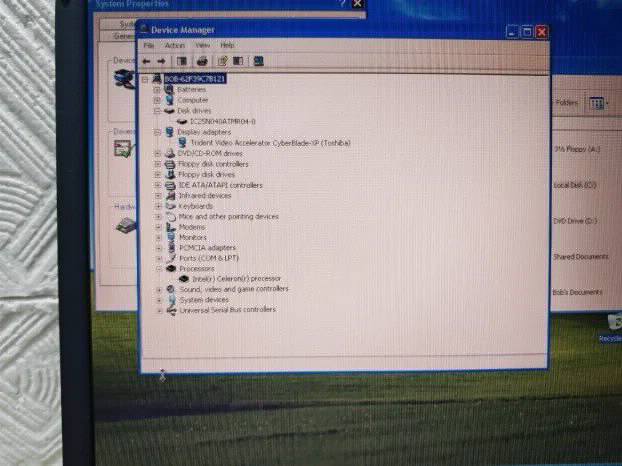Viewport: 622px width, 466px height.
Task: Open the Help menu
Action: (x=227, y=45)
